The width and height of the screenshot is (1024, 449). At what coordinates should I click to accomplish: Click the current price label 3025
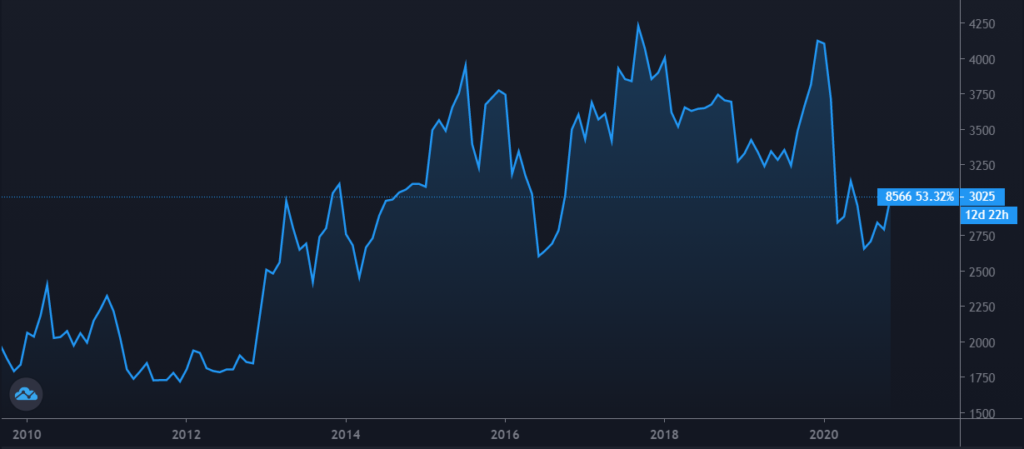pos(982,196)
